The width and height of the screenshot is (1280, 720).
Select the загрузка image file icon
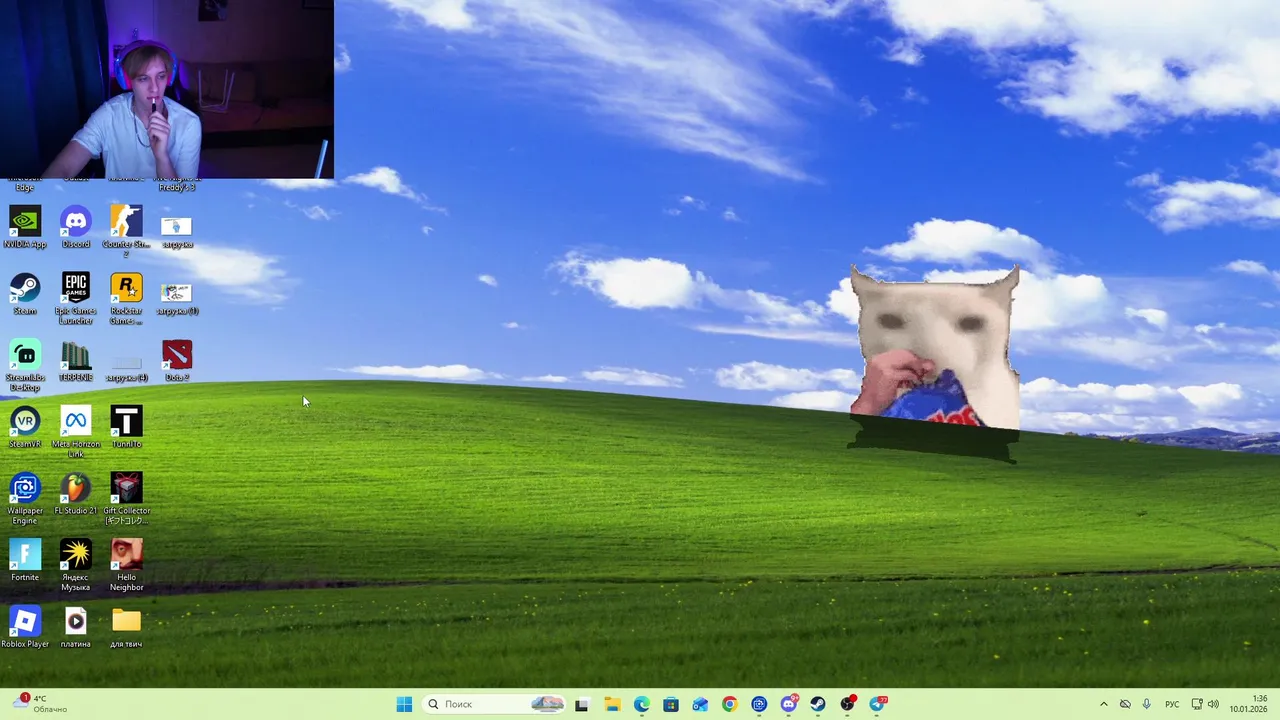[177, 232]
